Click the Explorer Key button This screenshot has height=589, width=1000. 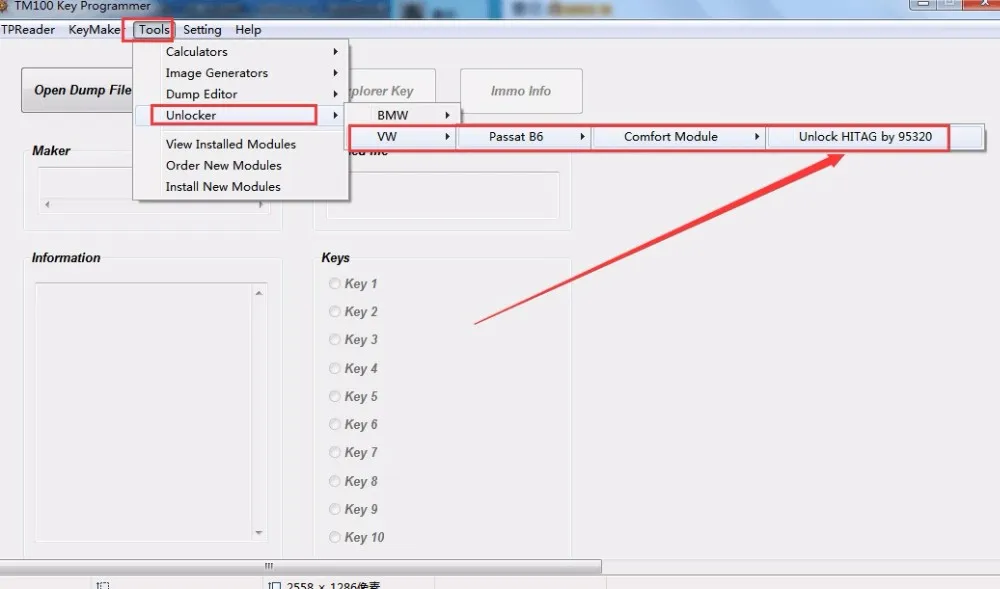(392, 87)
